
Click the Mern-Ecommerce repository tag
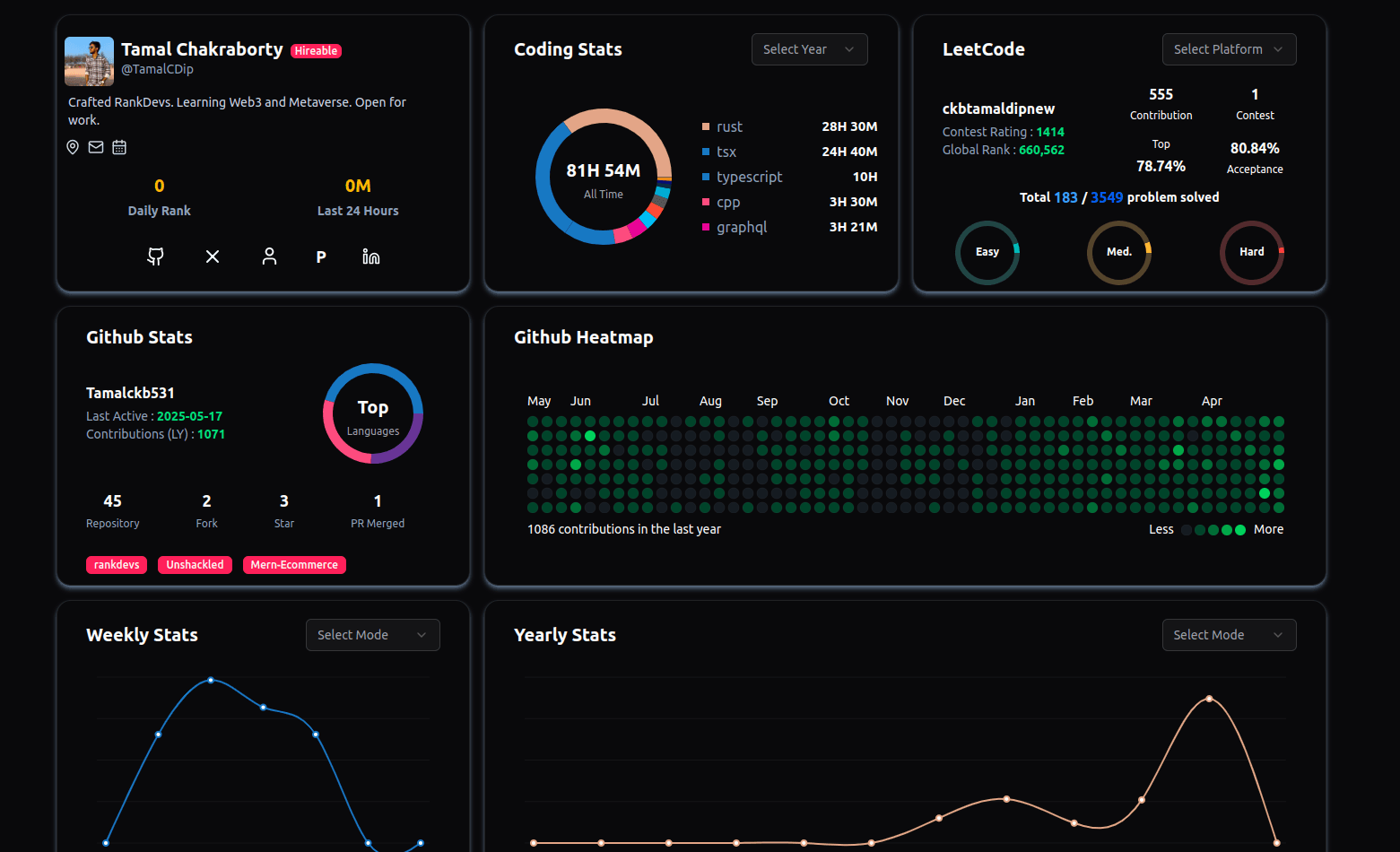[x=294, y=565]
